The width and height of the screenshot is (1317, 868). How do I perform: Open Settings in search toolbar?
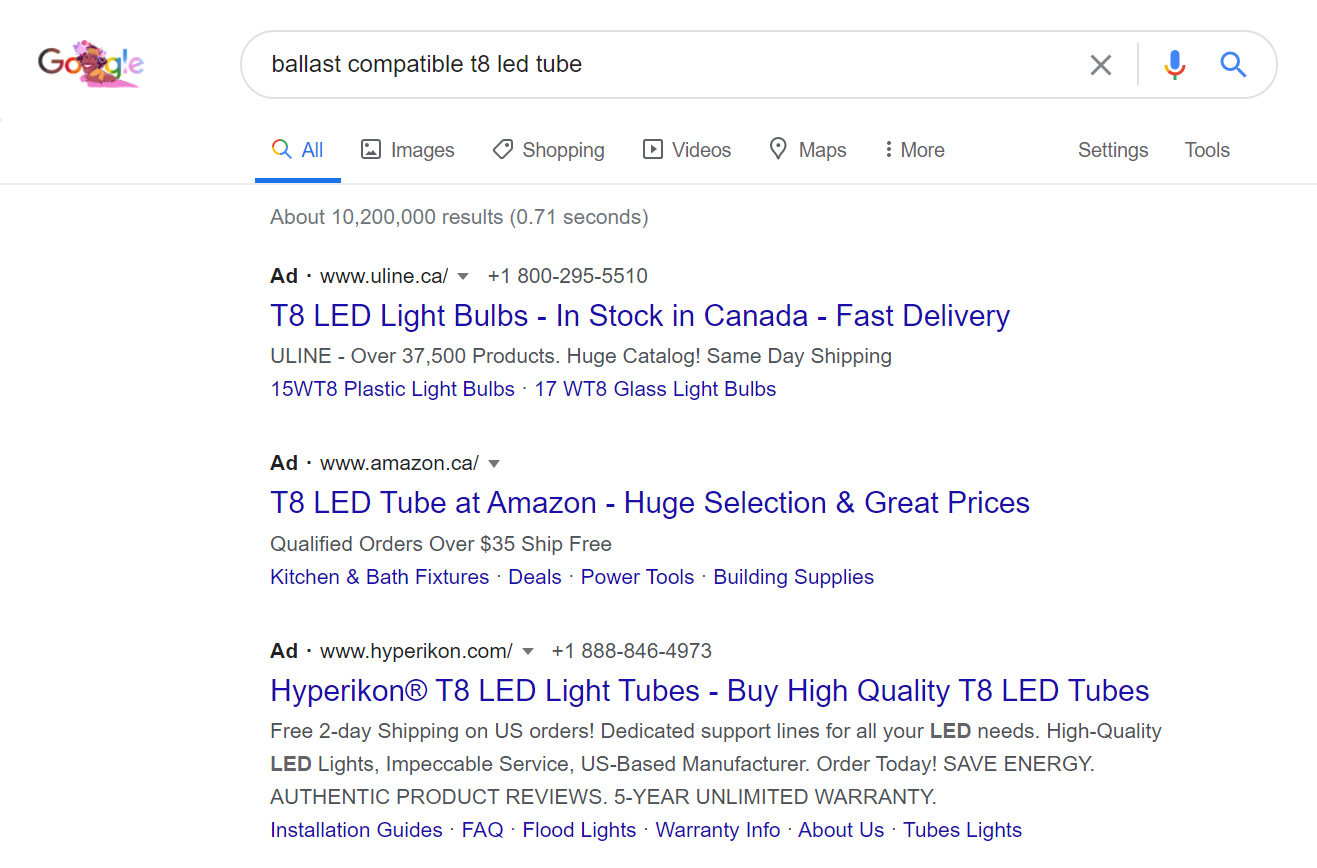(1113, 150)
